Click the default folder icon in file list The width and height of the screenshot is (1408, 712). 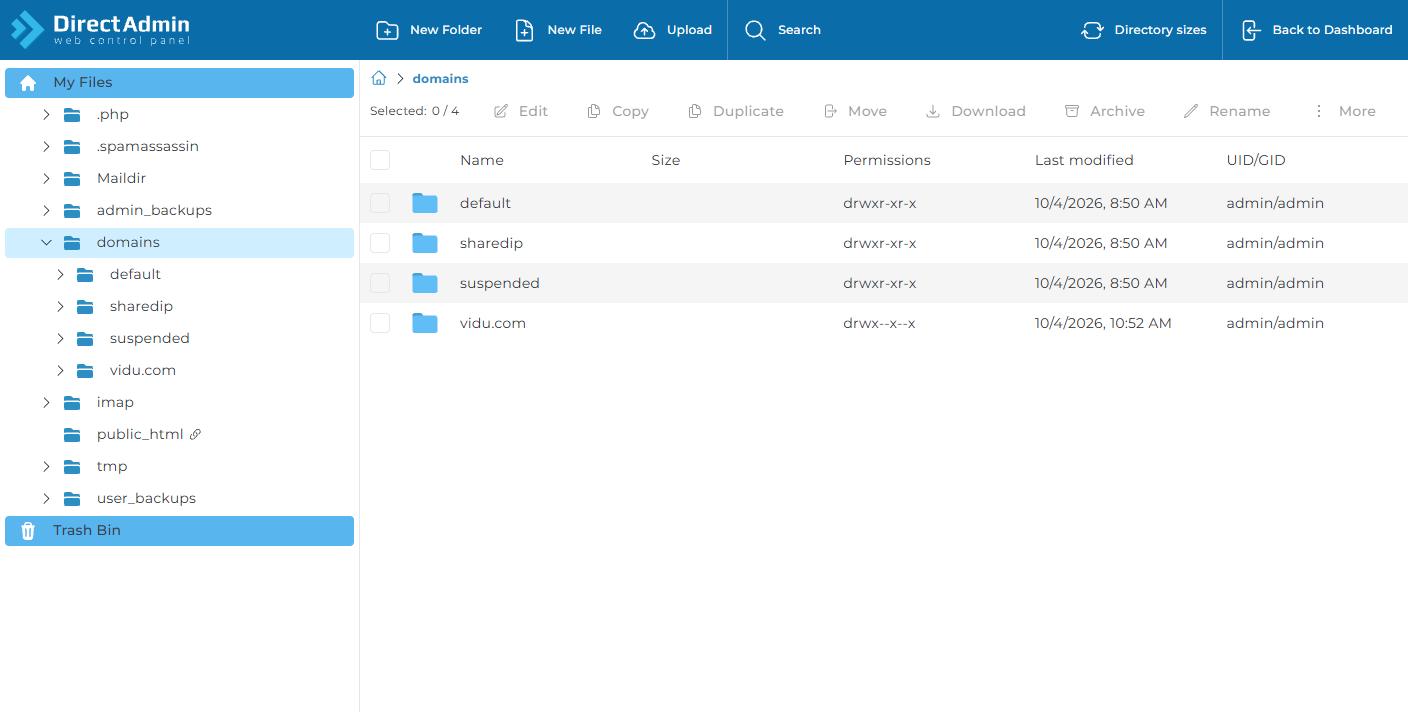click(x=425, y=203)
